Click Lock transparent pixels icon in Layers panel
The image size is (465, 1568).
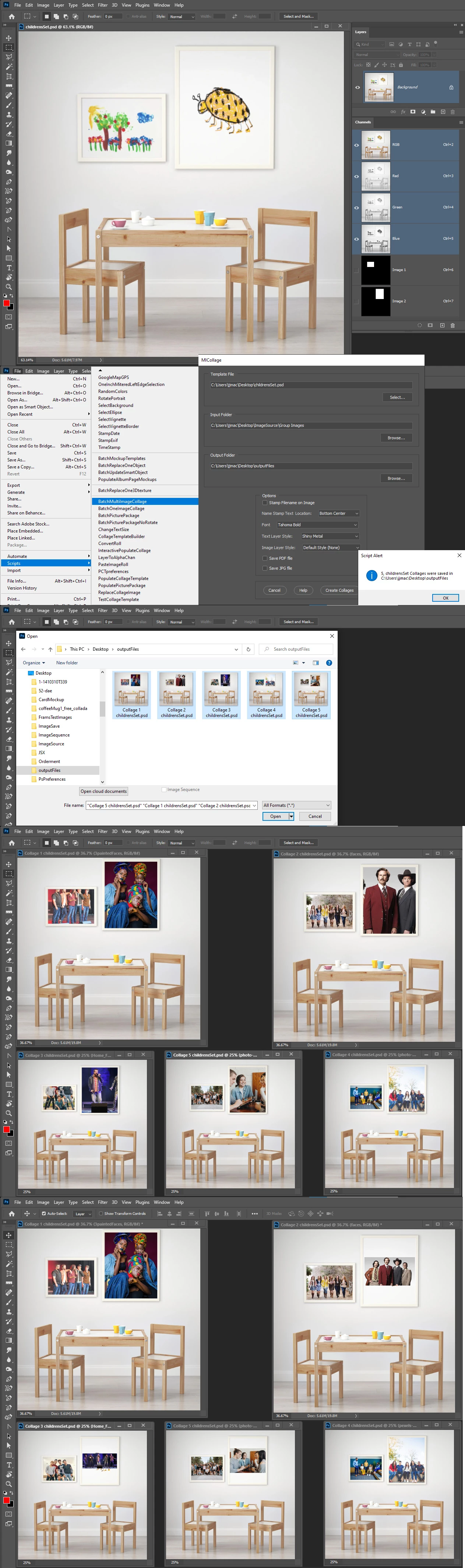[368, 64]
